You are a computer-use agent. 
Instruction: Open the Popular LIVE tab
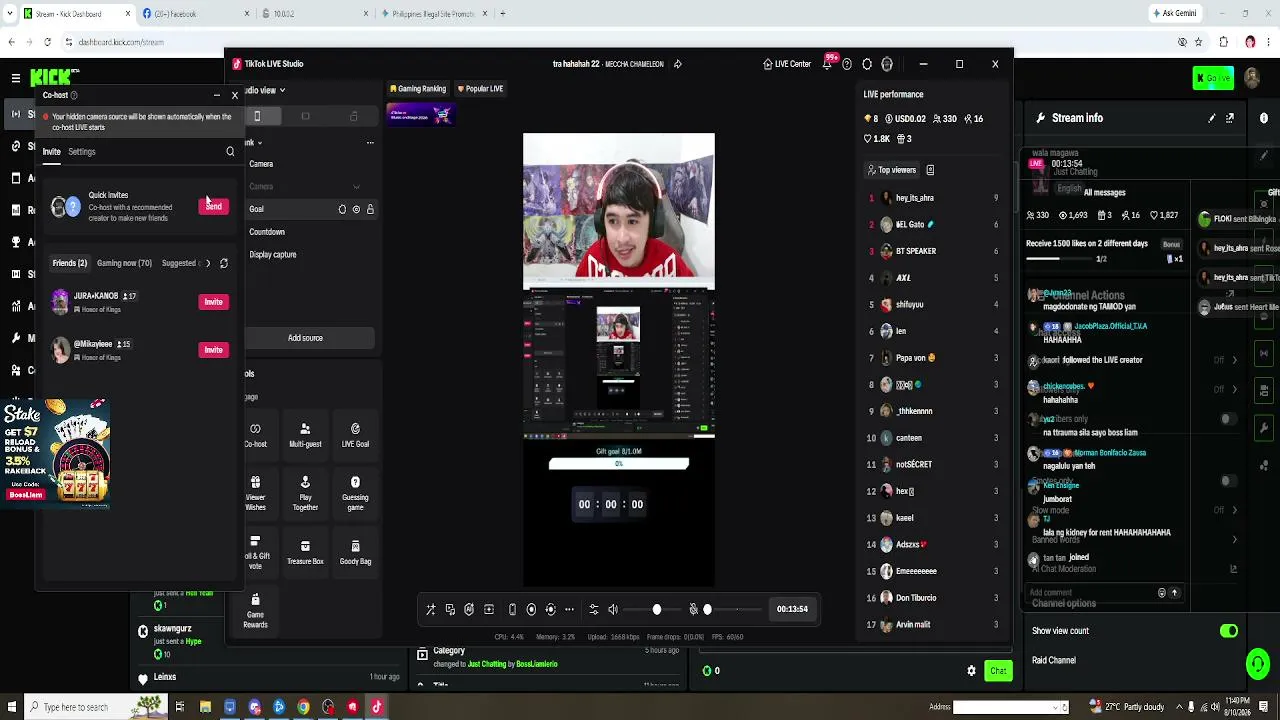[x=481, y=89]
